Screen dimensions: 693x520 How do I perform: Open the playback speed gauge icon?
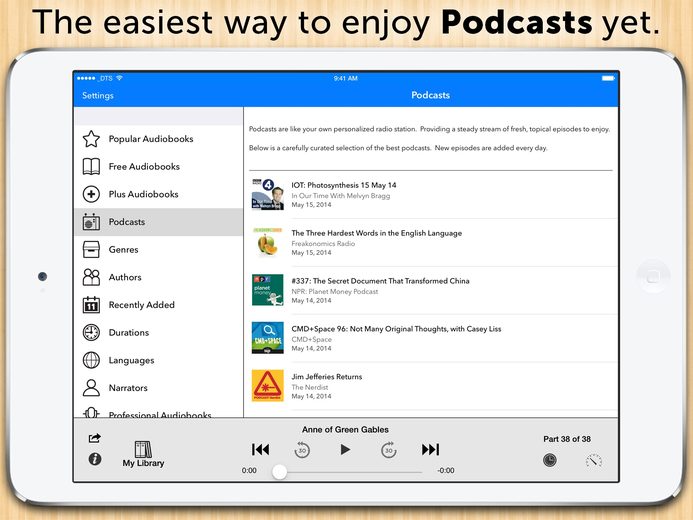[x=594, y=460]
